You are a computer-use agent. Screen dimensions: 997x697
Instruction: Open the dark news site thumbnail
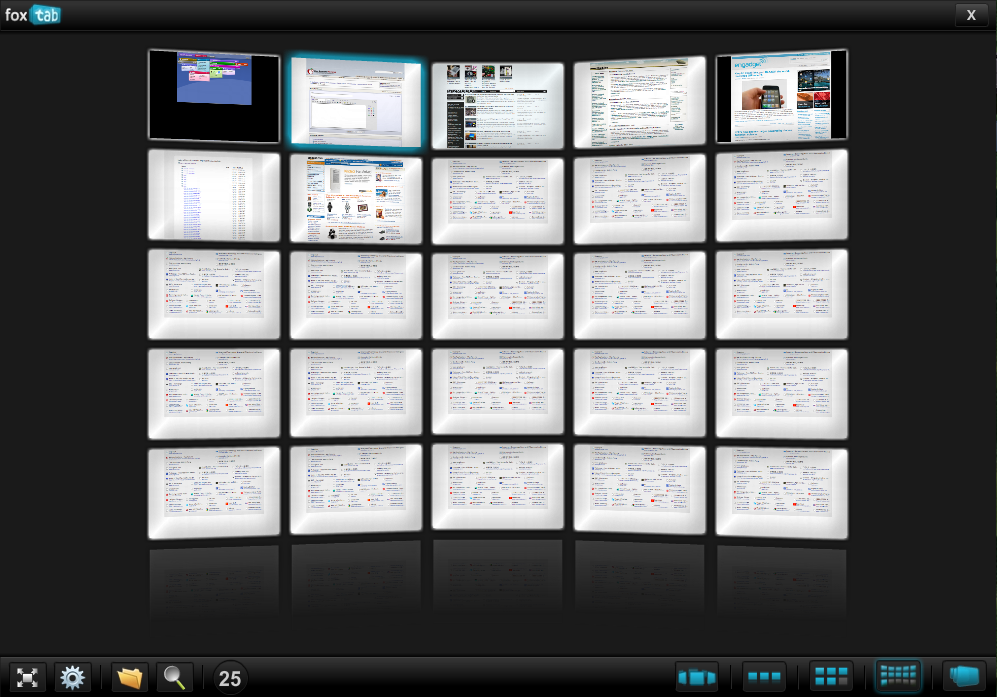coord(498,106)
